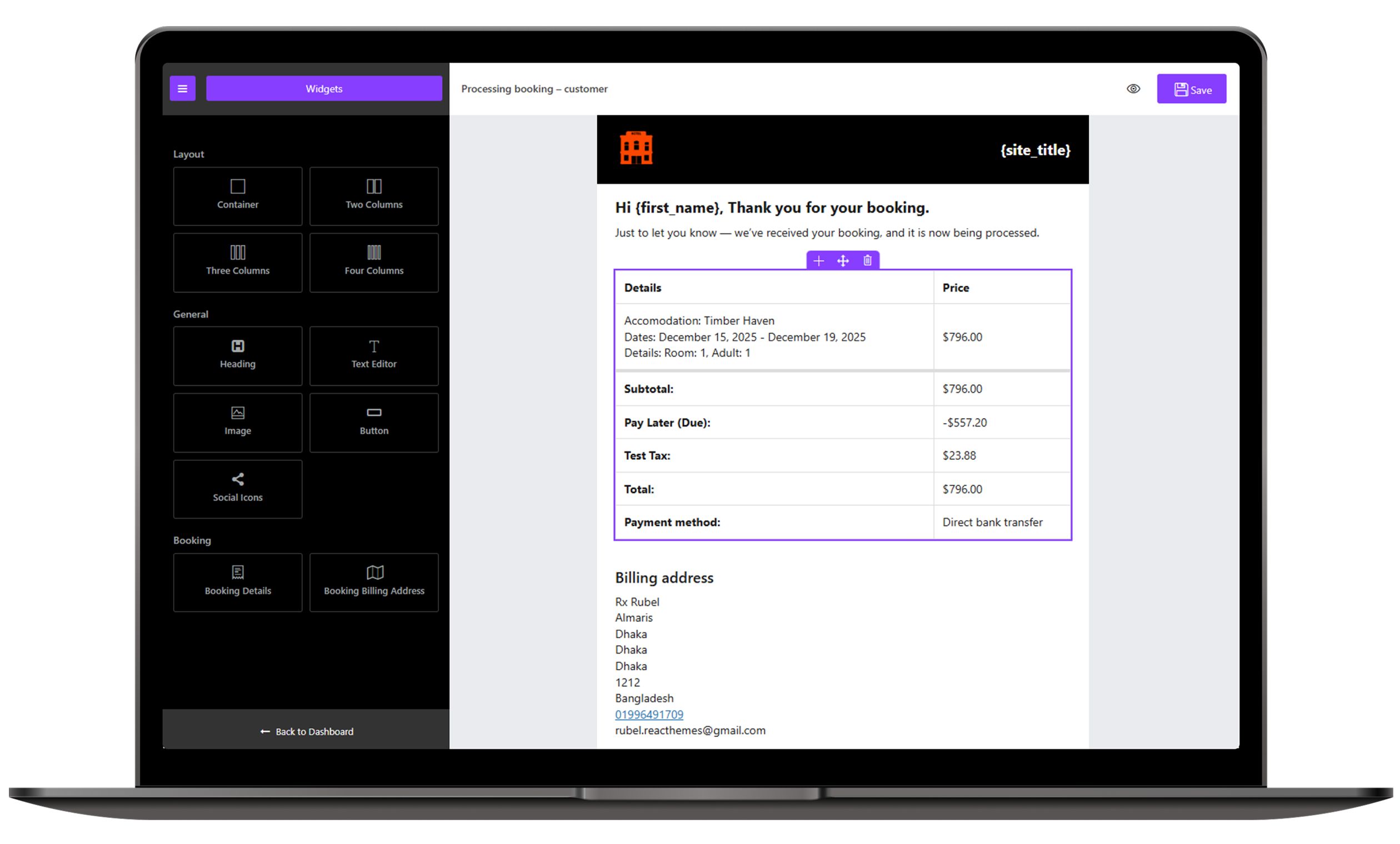Switch to the Widgets tab
Viewport: 1400px width, 844px height.
(x=324, y=89)
